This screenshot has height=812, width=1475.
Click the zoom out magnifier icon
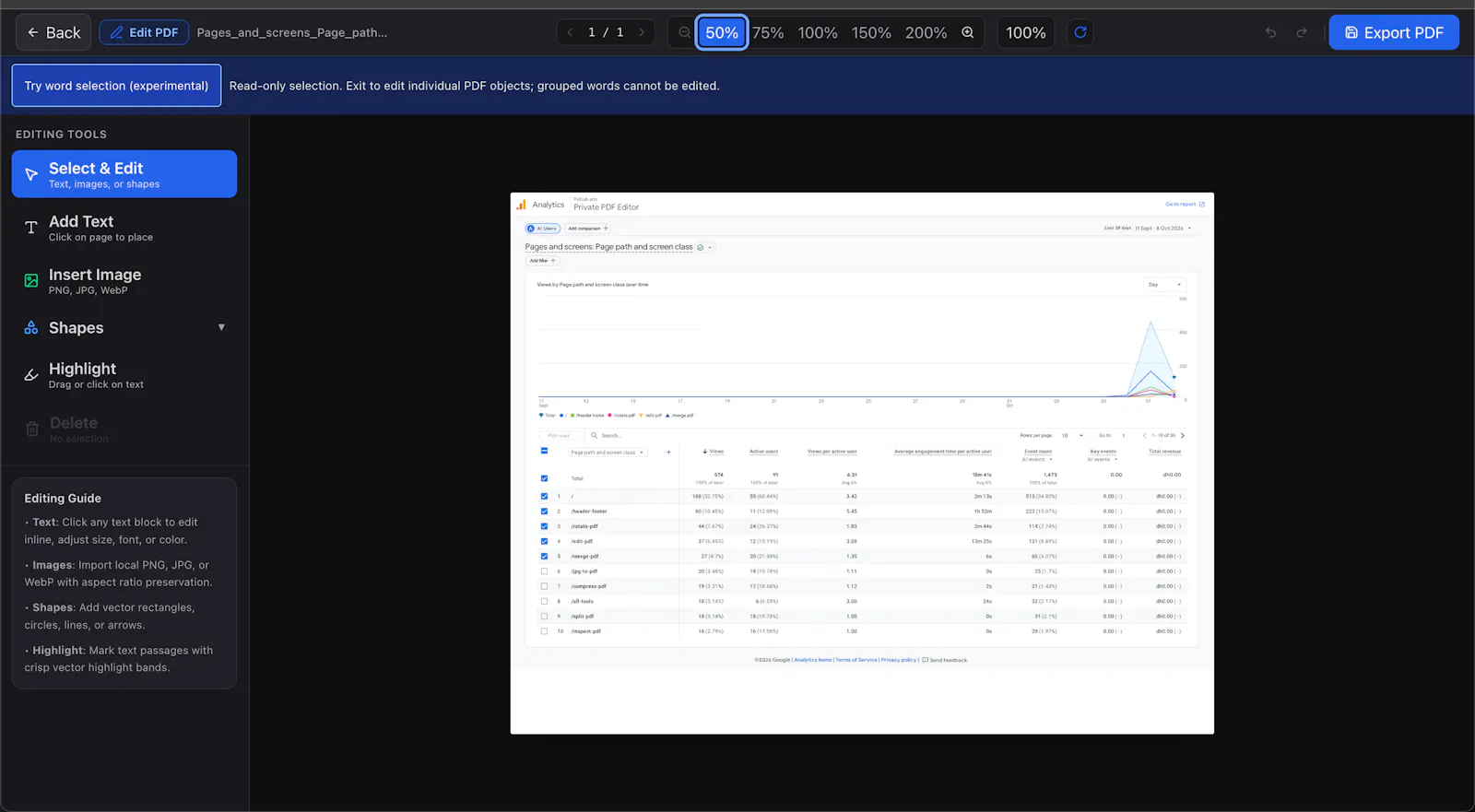(684, 32)
